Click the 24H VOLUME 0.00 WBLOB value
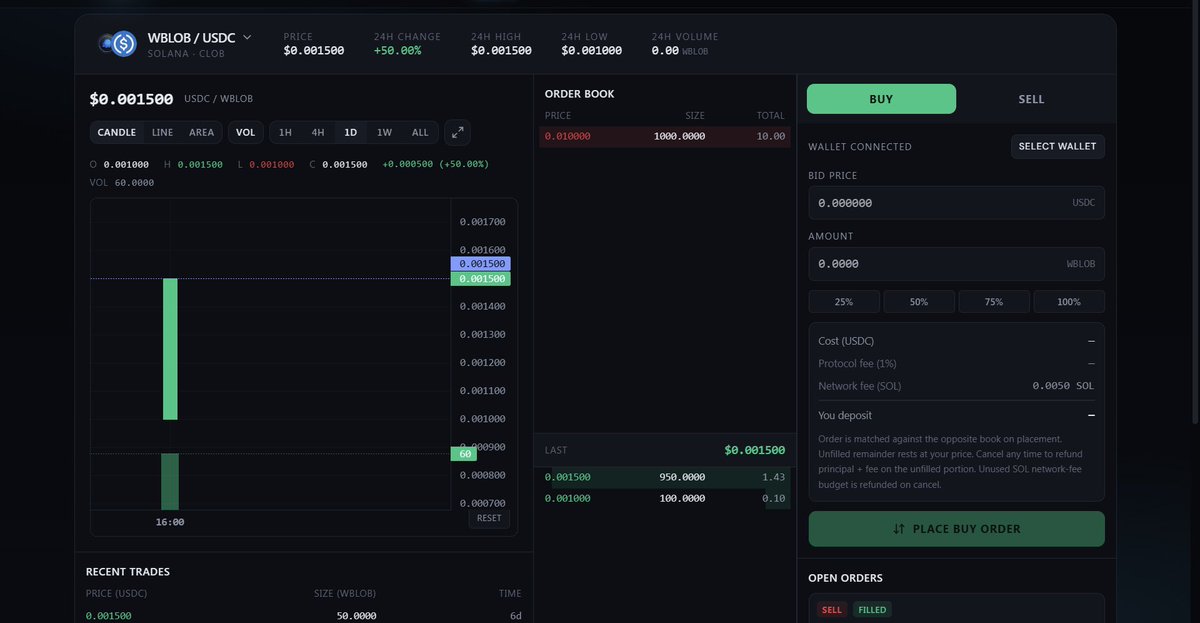Image resolution: width=1200 pixels, height=623 pixels. [679, 50]
